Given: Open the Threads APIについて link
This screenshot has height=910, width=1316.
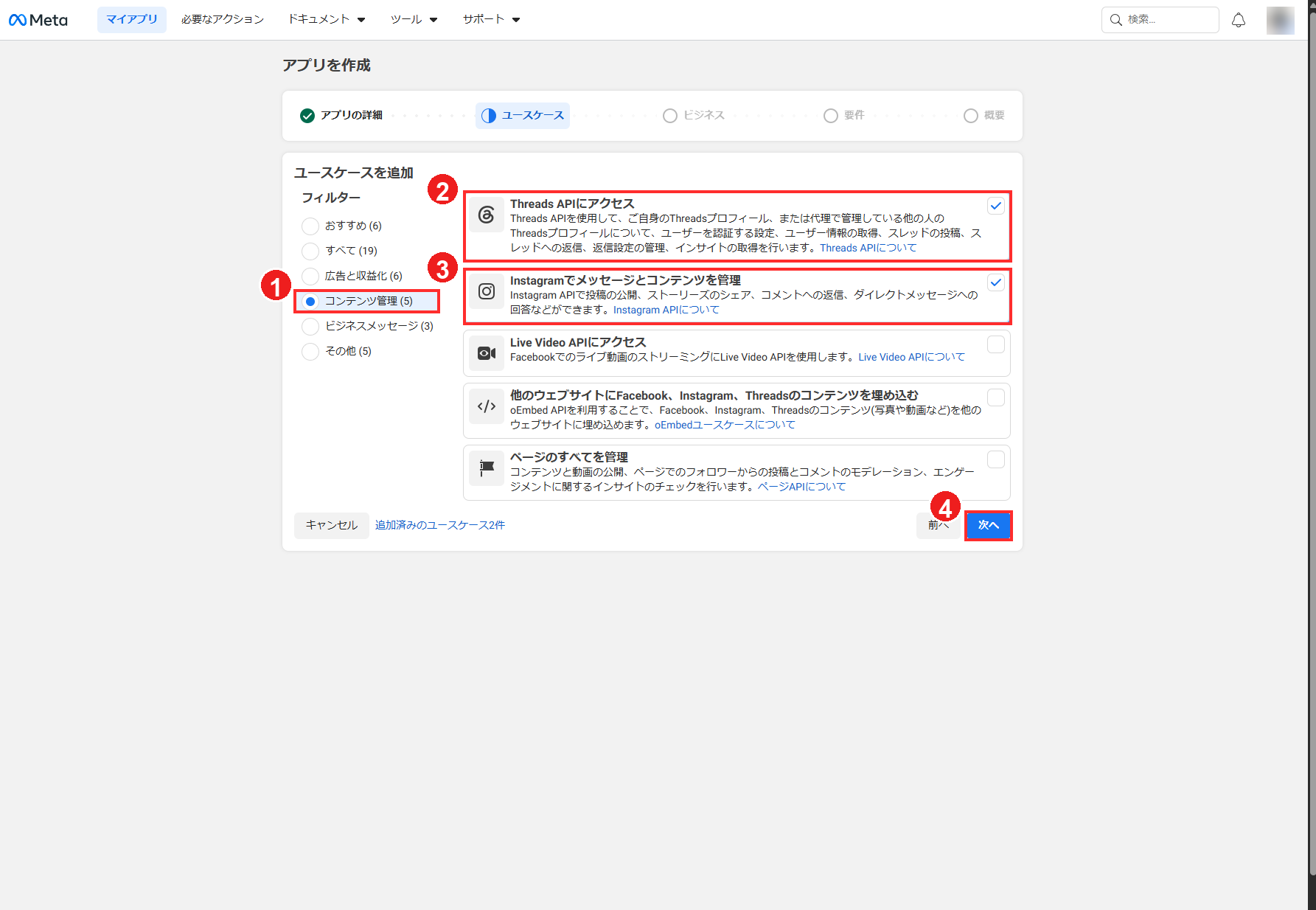Looking at the screenshot, I should (868, 248).
